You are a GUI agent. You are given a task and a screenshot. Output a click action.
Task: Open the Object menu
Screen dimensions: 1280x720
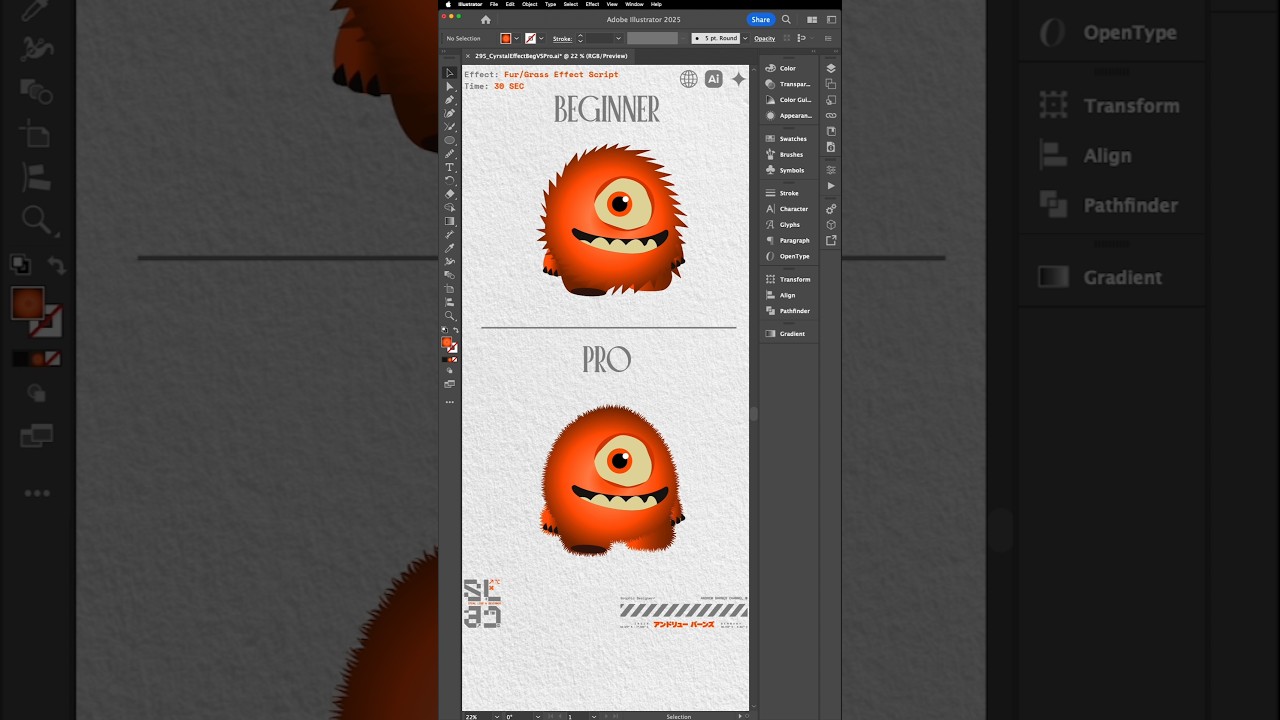530,4
